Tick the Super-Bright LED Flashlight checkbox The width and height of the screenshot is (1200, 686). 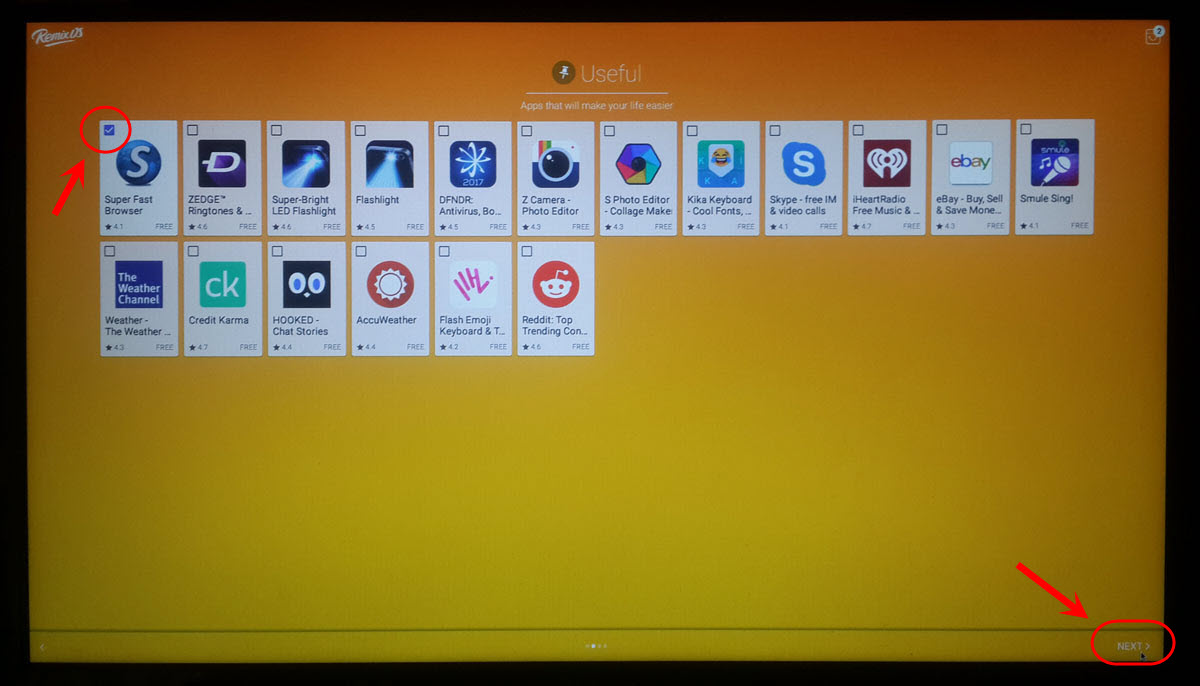tap(276, 130)
